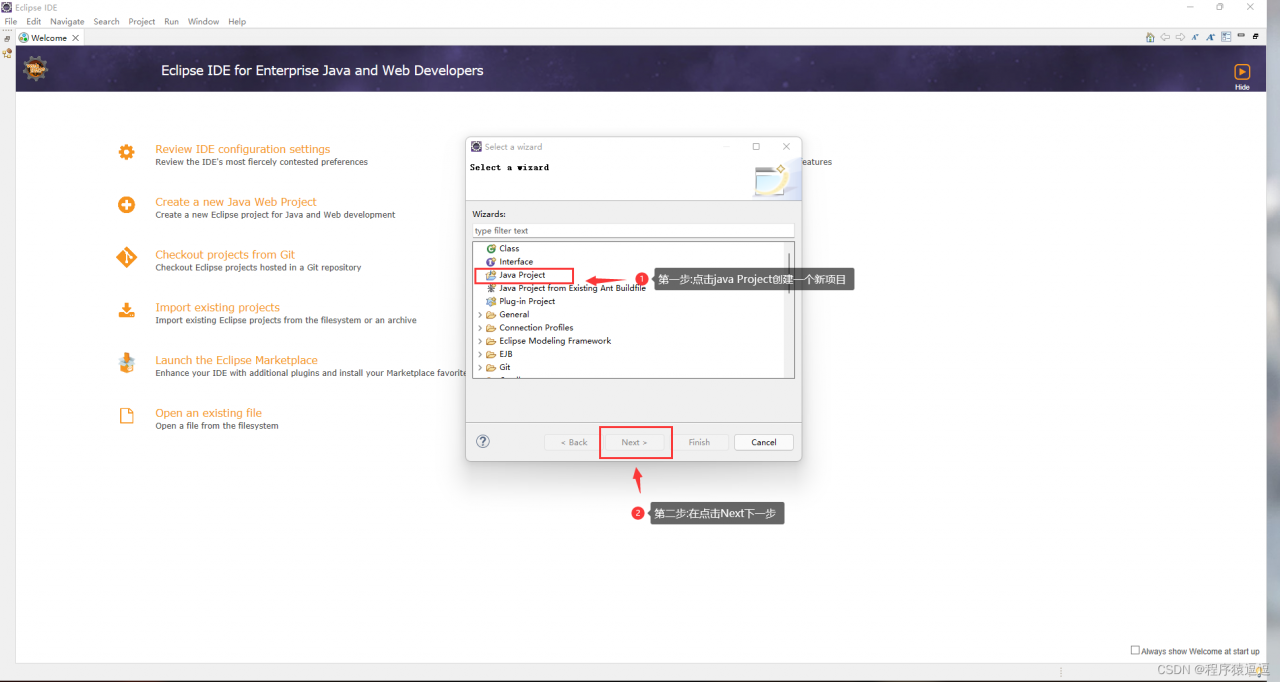Image resolution: width=1280 pixels, height=682 pixels.
Task: Expand the Eclipse Modeling Framework folder
Action: [x=480, y=341]
